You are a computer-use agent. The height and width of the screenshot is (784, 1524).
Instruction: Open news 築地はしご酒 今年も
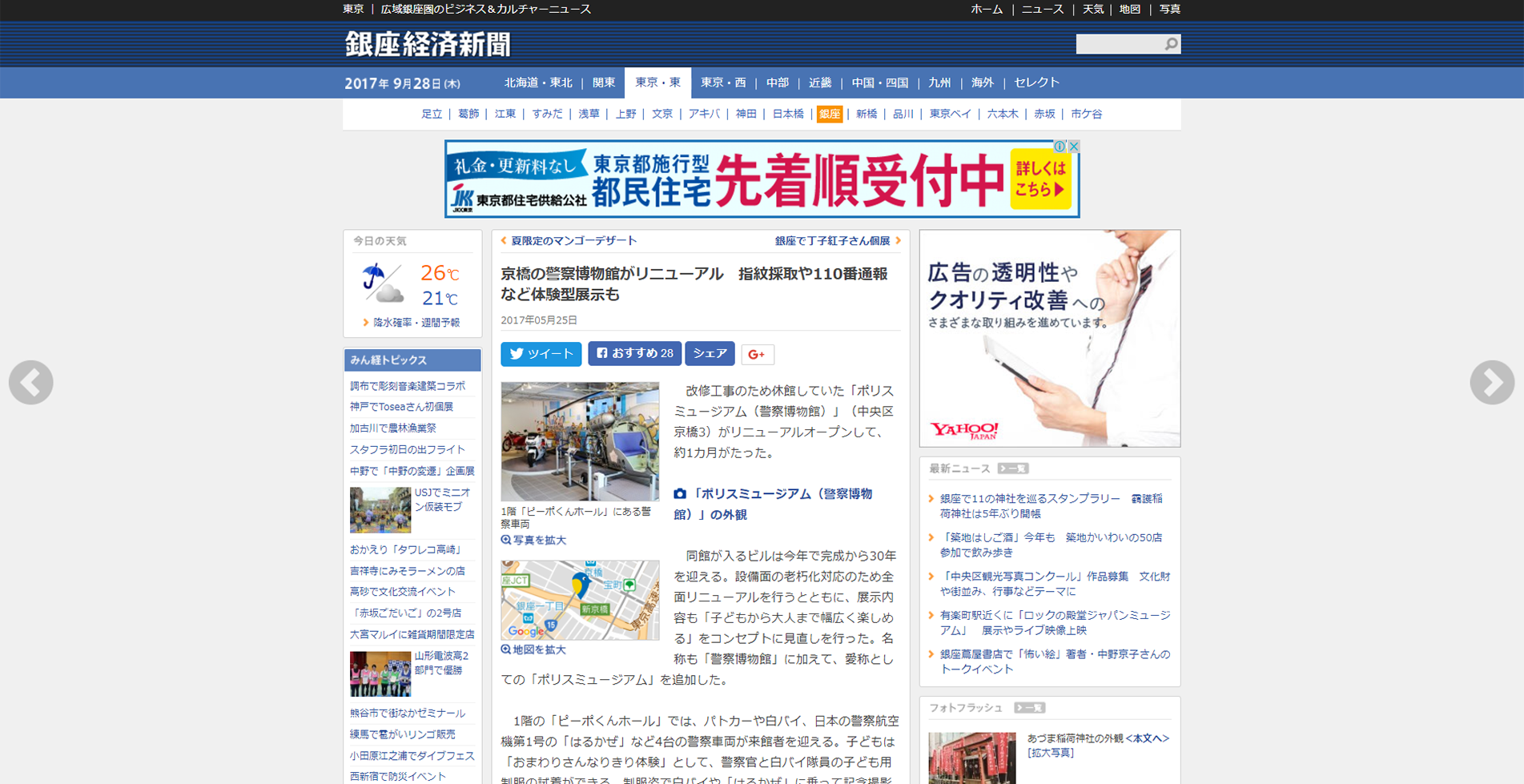coord(1052,545)
